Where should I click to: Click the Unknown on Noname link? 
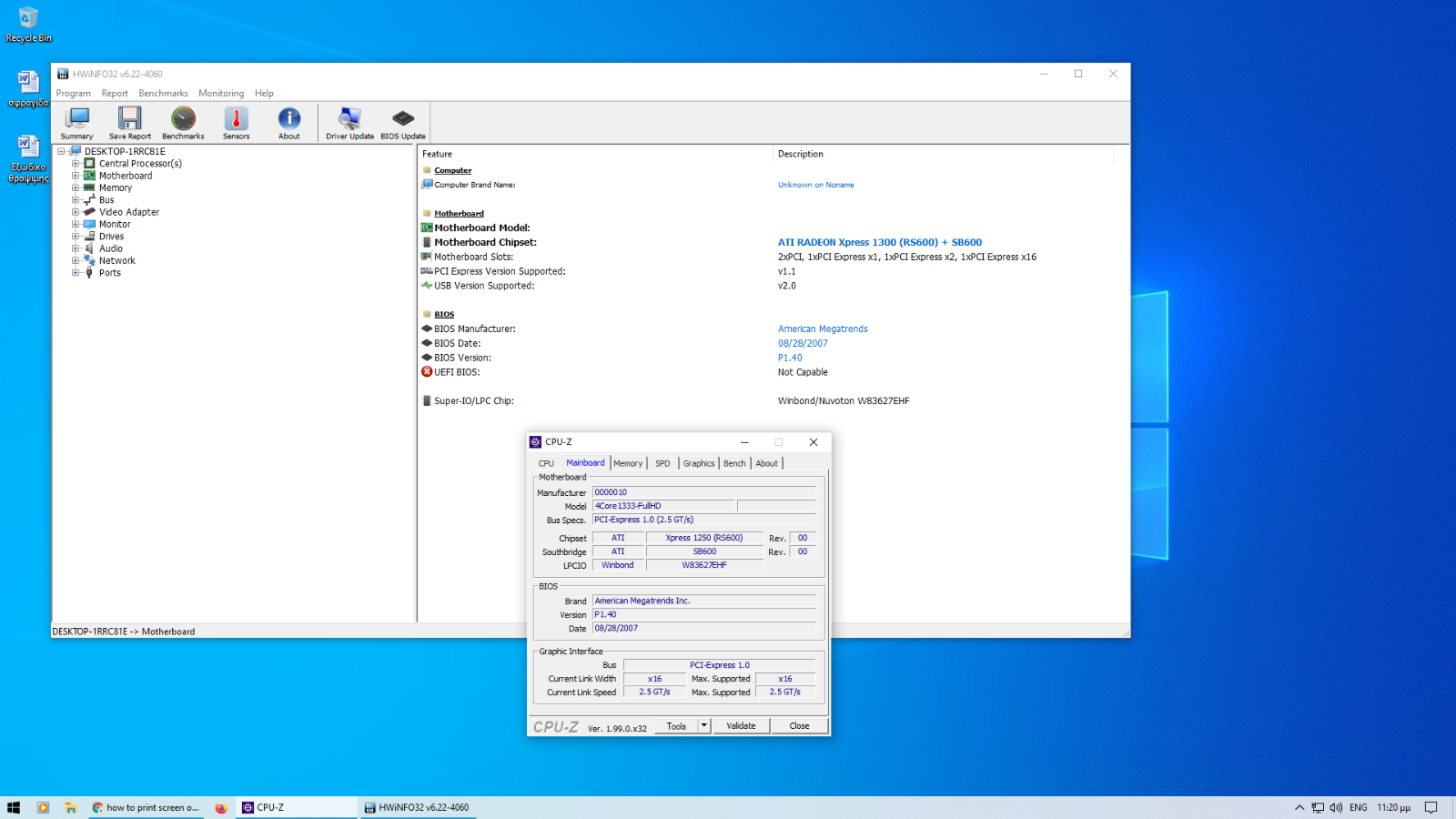pos(815,185)
